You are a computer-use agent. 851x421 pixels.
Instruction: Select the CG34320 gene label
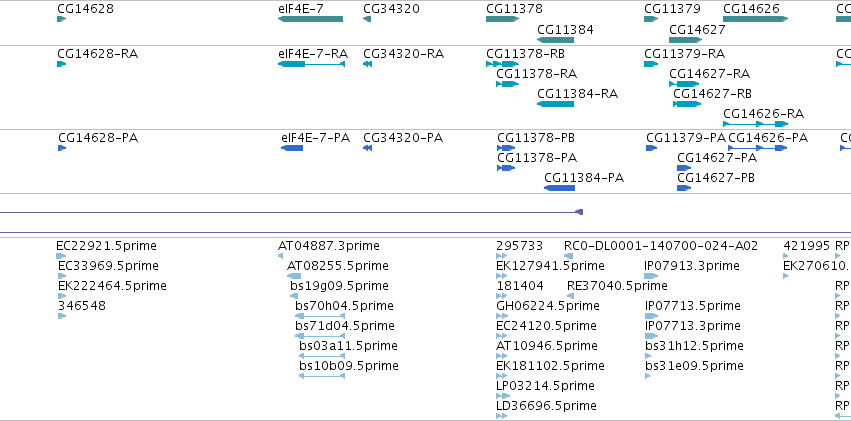[391, 9]
